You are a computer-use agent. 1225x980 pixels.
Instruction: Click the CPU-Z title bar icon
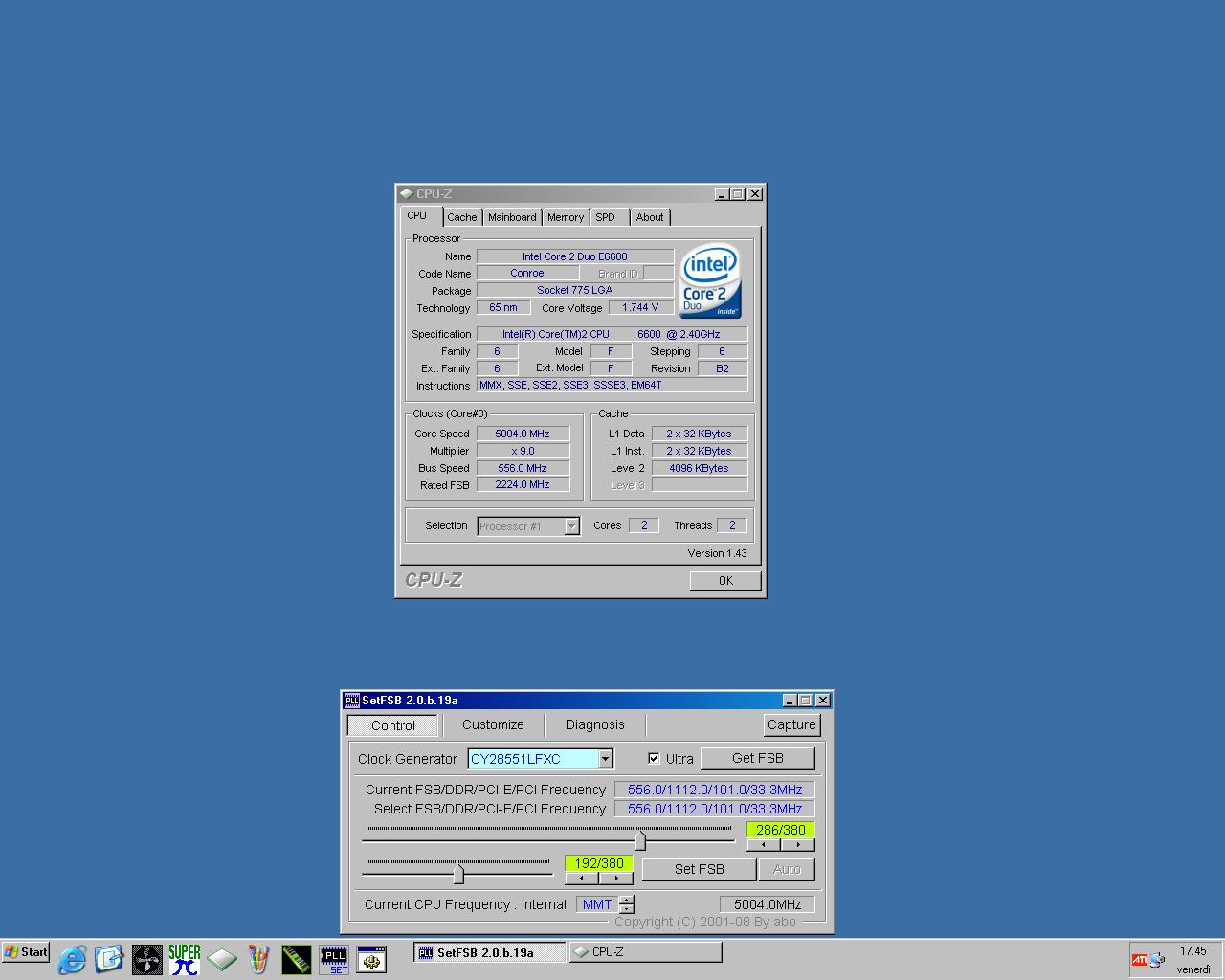406,194
